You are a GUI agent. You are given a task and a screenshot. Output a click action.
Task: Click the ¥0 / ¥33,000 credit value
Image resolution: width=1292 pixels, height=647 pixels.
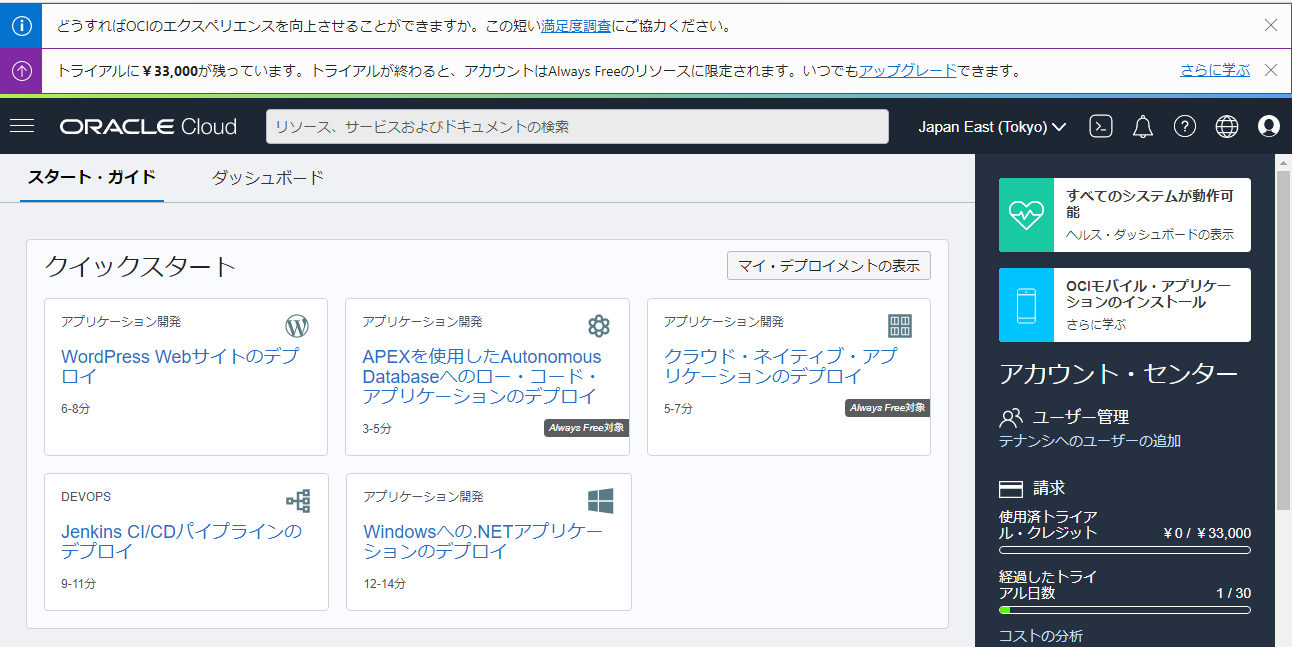(x=1207, y=533)
